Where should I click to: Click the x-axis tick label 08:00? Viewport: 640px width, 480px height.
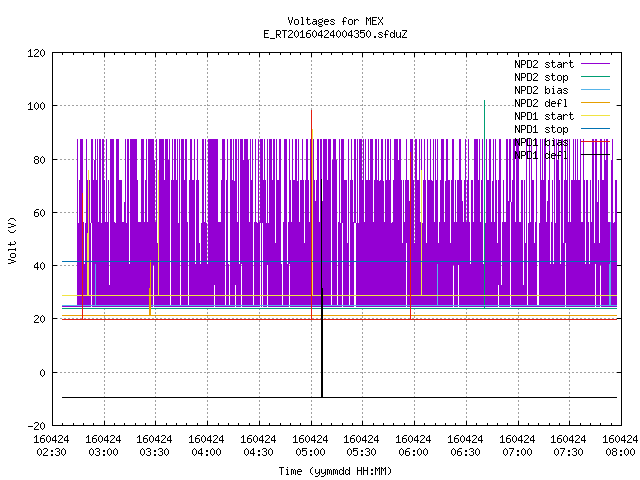pyautogui.click(x=620, y=452)
